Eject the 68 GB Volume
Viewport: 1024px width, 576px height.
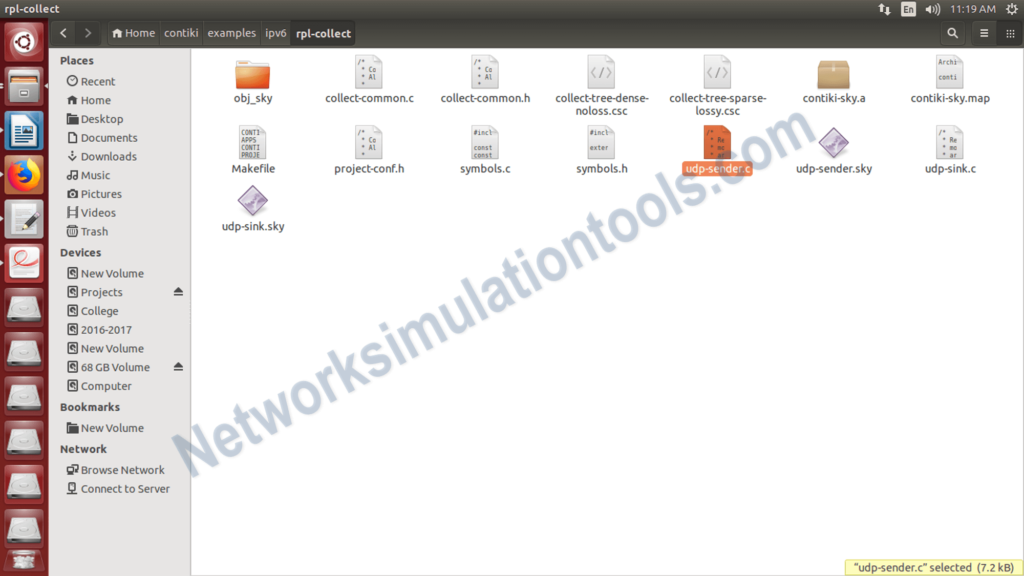(177, 367)
